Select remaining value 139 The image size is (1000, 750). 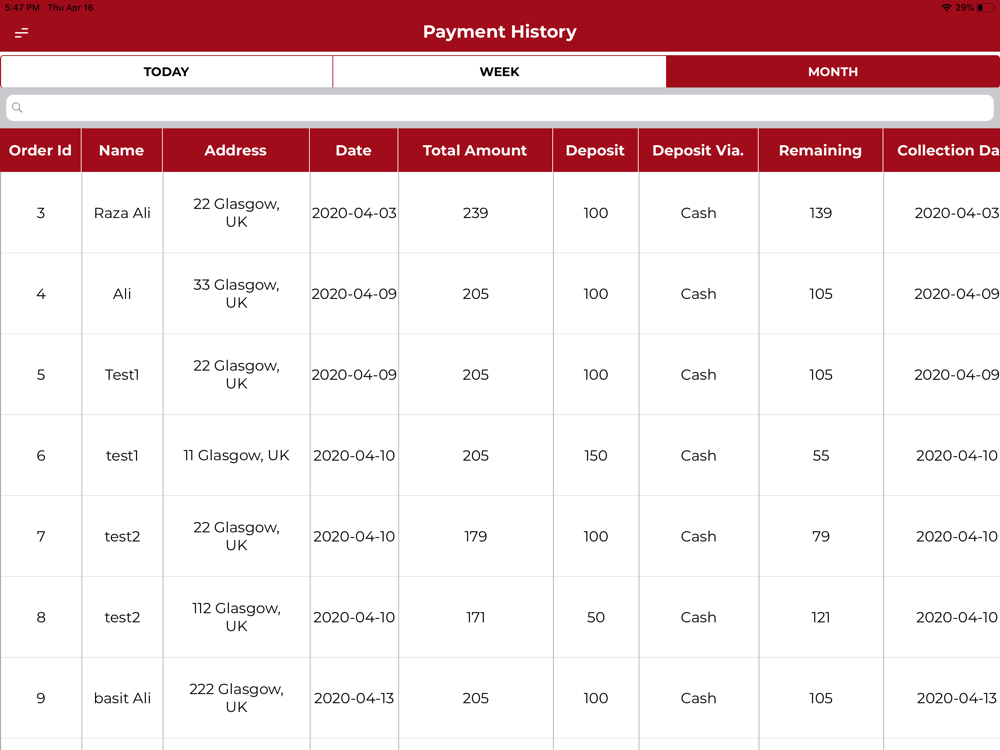coord(821,213)
